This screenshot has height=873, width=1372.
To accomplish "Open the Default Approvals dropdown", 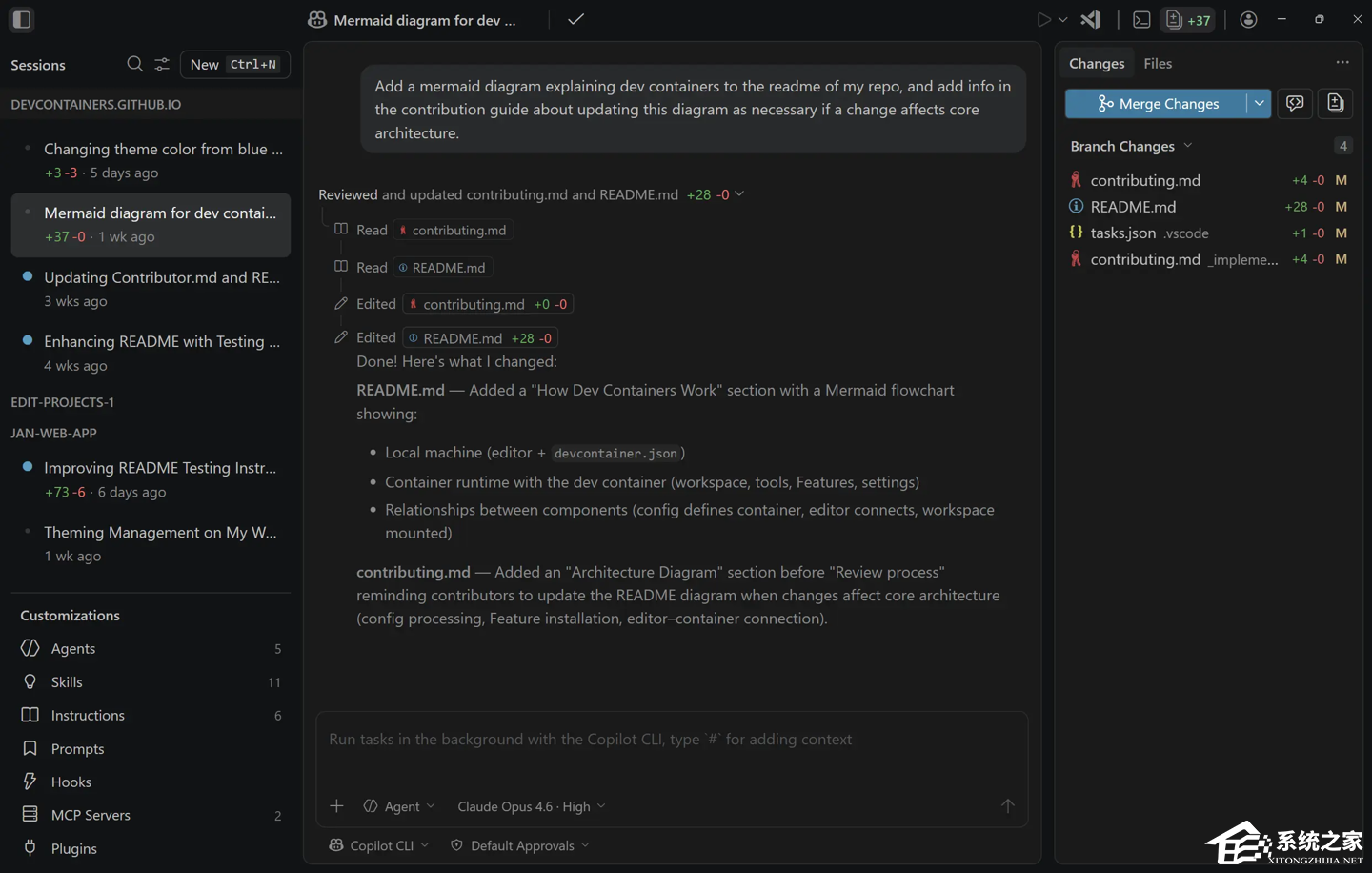I will tap(519, 845).
